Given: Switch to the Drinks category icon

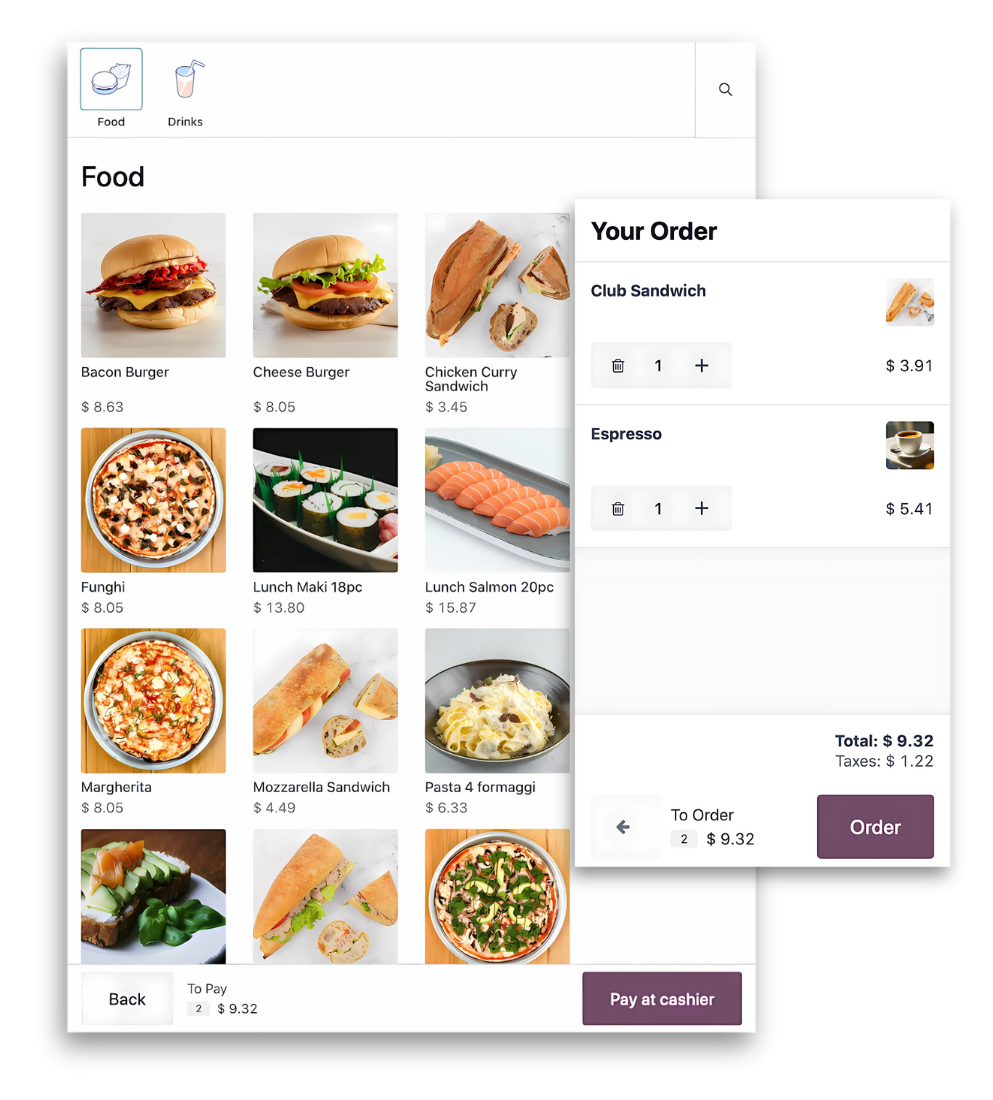Looking at the screenshot, I should tap(185, 79).
